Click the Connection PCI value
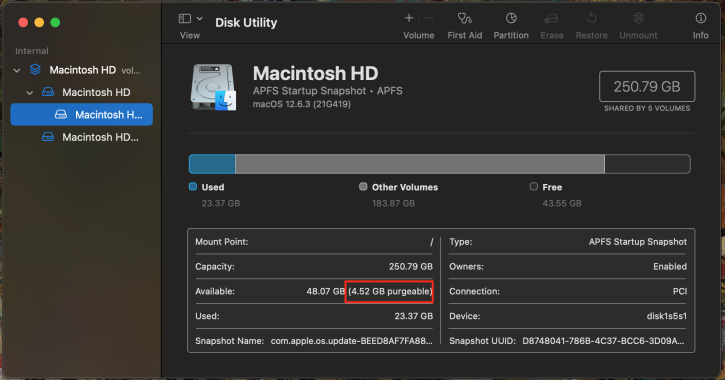The height and width of the screenshot is (380, 725). [680, 292]
